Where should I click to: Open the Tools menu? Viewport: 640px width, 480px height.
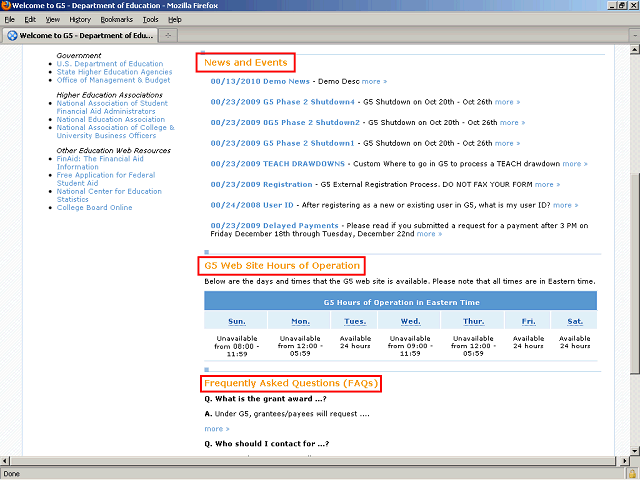[150, 20]
